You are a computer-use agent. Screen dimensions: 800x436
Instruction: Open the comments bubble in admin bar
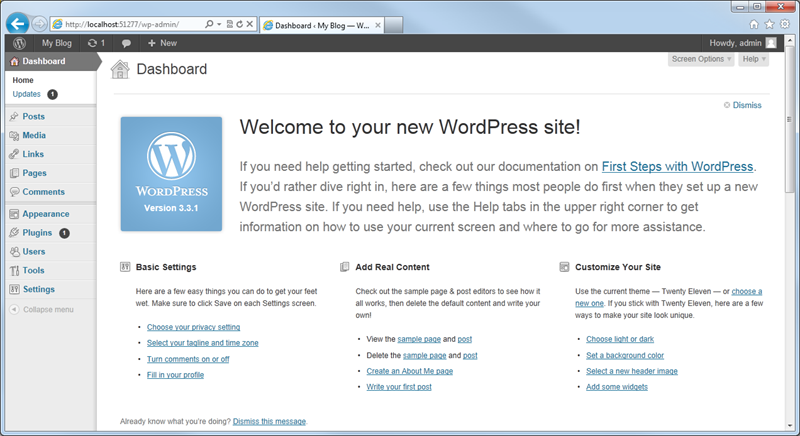[x=126, y=43]
